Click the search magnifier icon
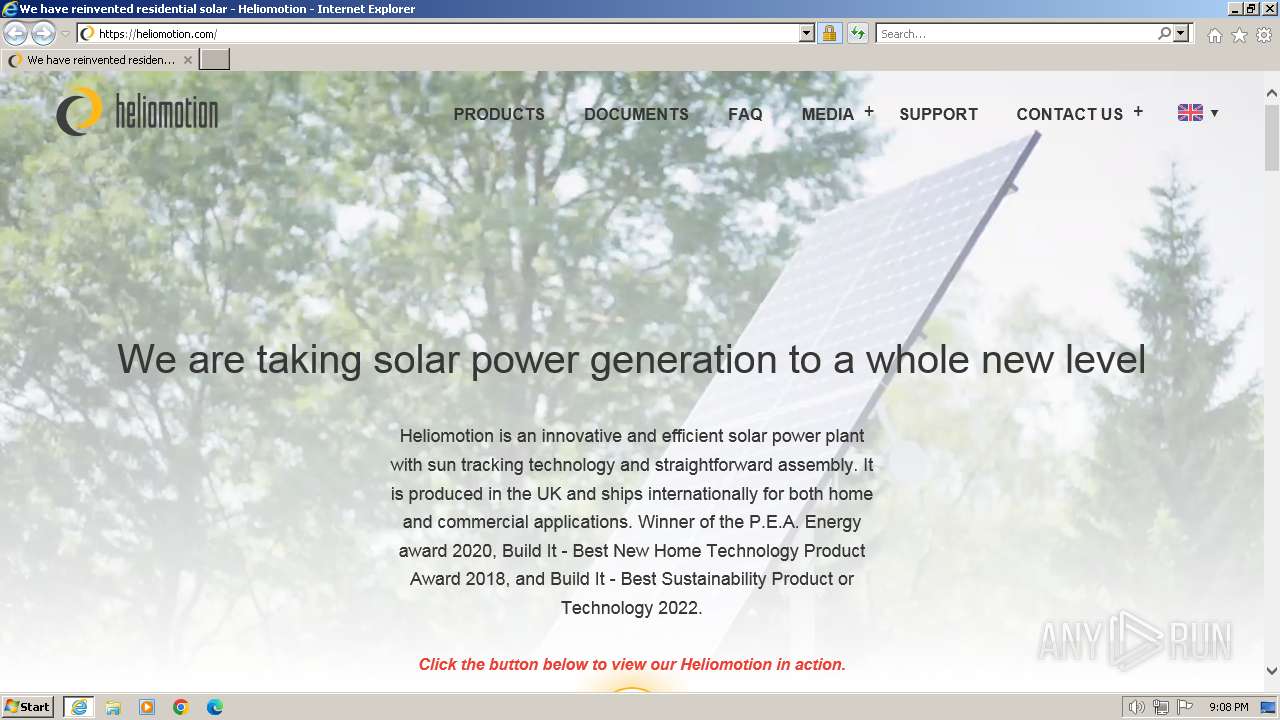The height and width of the screenshot is (720, 1280). pos(1164,34)
